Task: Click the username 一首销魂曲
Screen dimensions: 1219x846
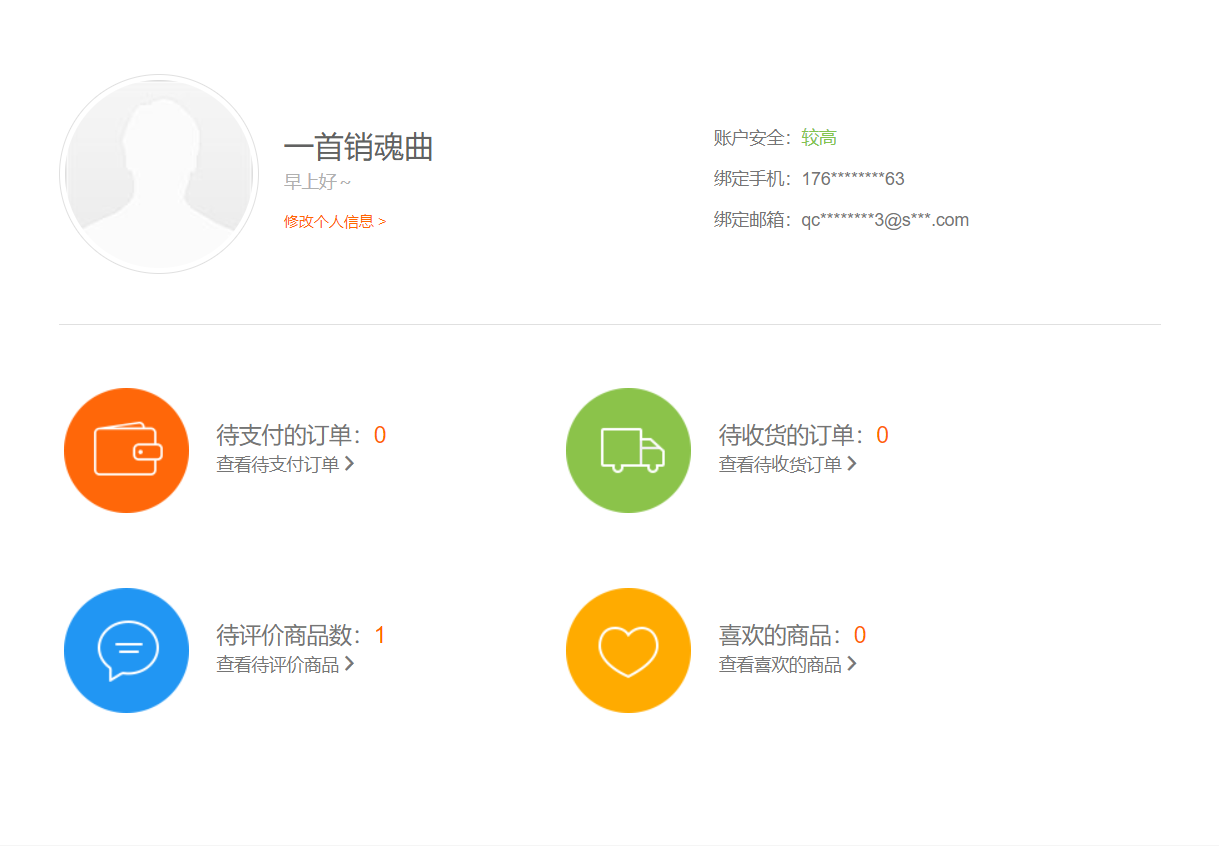Action: (358, 148)
